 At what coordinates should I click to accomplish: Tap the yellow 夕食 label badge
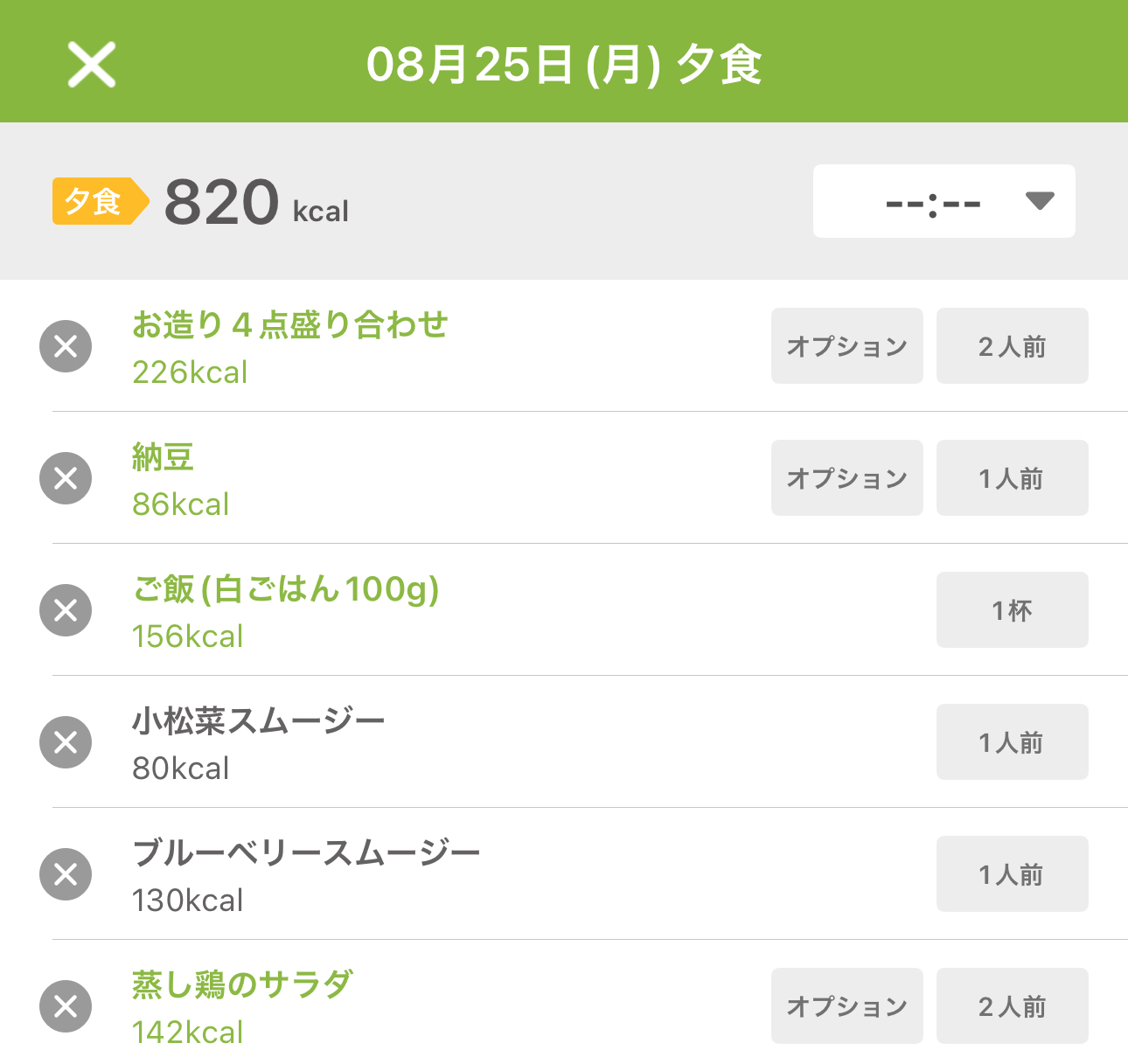coord(101,201)
